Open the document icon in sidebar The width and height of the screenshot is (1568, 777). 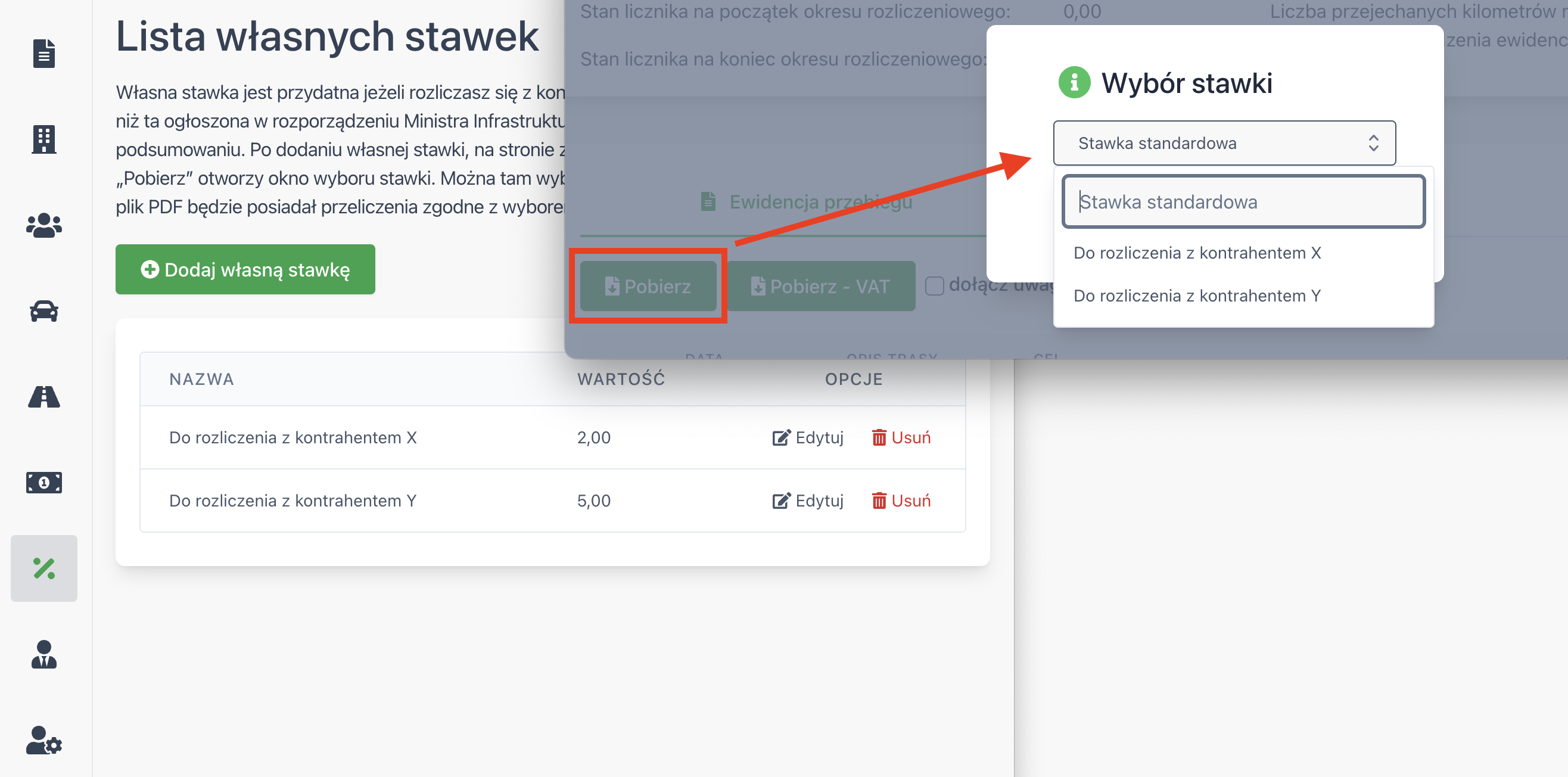point(44,54)
